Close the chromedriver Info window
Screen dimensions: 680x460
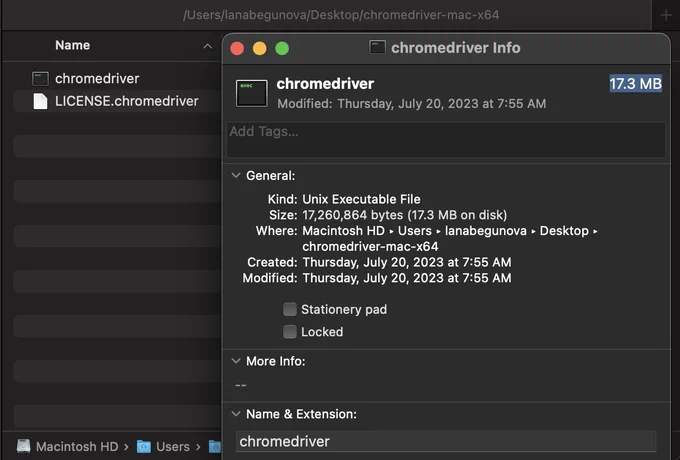[237, 48]
